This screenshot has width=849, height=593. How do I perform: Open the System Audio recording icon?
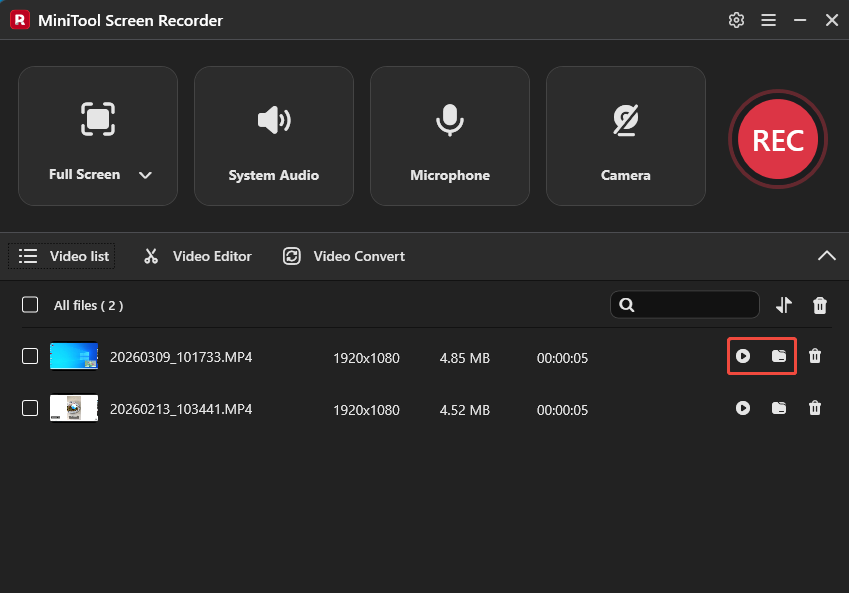click(273, 119)
